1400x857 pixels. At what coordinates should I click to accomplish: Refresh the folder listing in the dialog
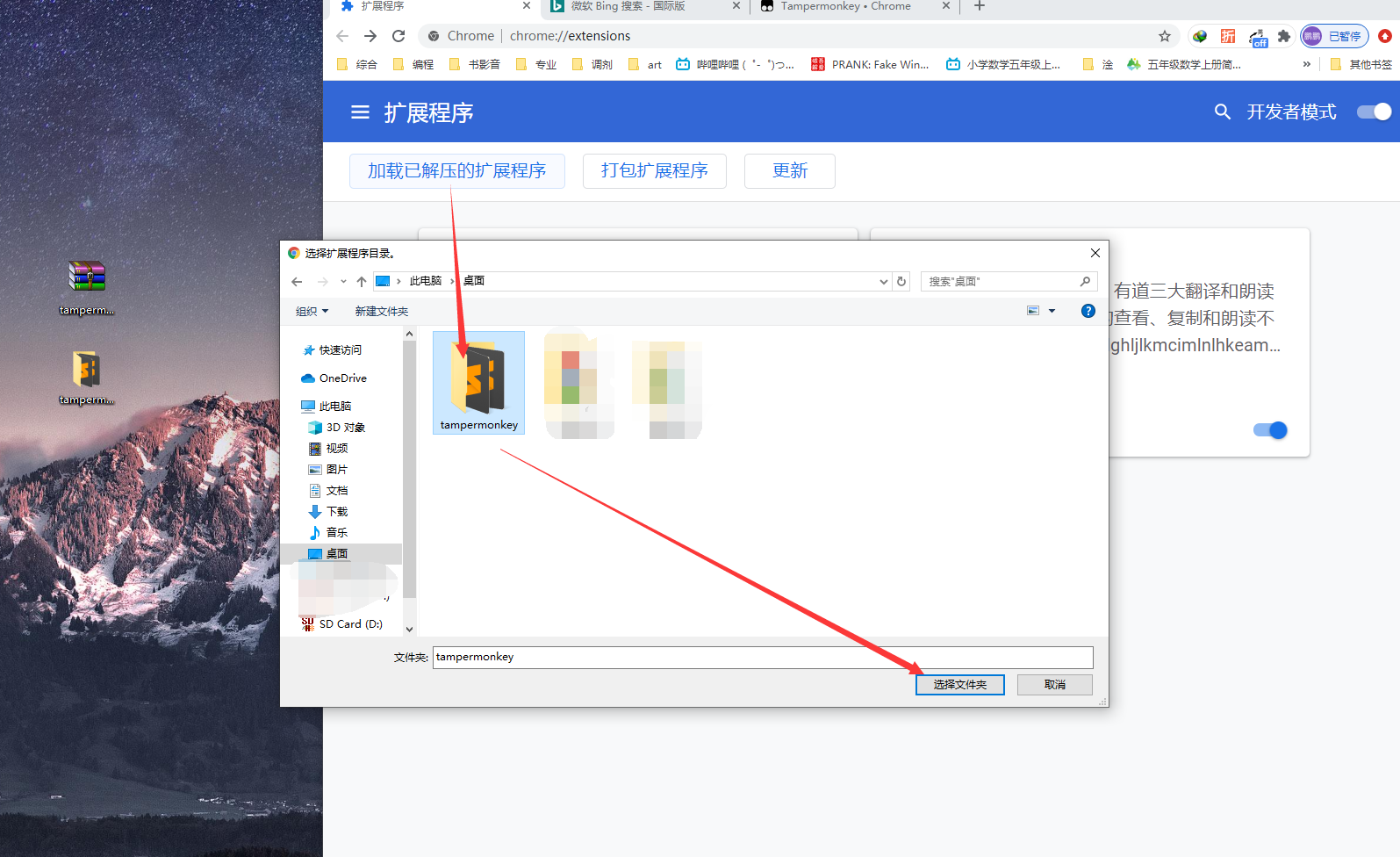tap(901, 281)
